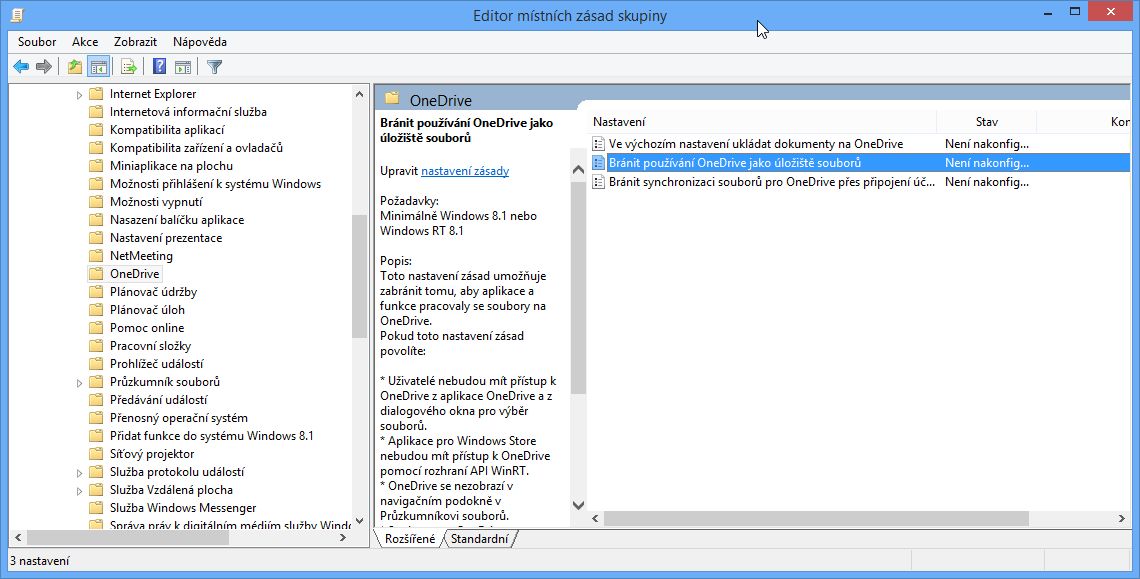This screenshot has height=579, width=1140.
Task: Click the folder icon of Internet Explorer
Action: (96, 94)
